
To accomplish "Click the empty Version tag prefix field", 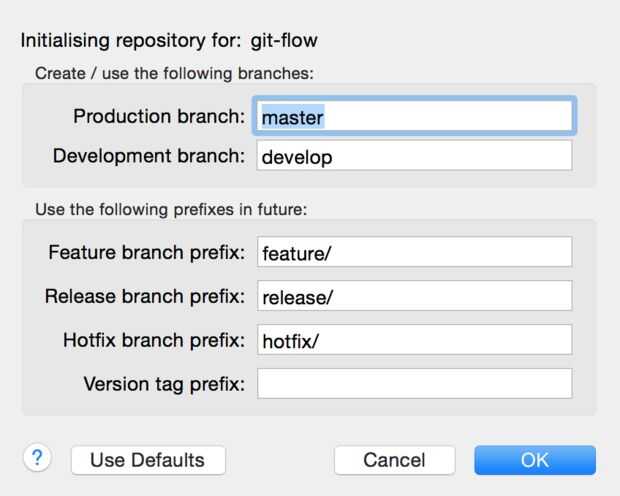I will point(414,383).
